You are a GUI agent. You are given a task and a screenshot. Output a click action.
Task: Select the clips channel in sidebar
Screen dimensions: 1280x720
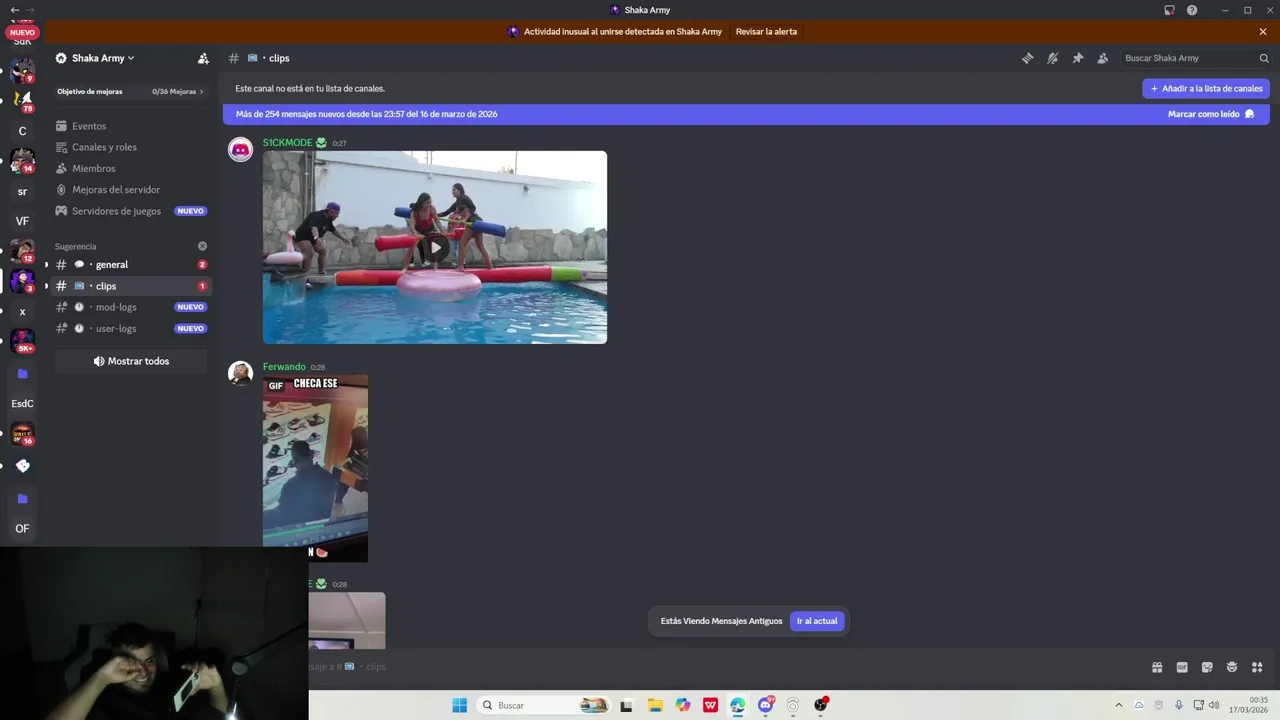pos(130,286)
